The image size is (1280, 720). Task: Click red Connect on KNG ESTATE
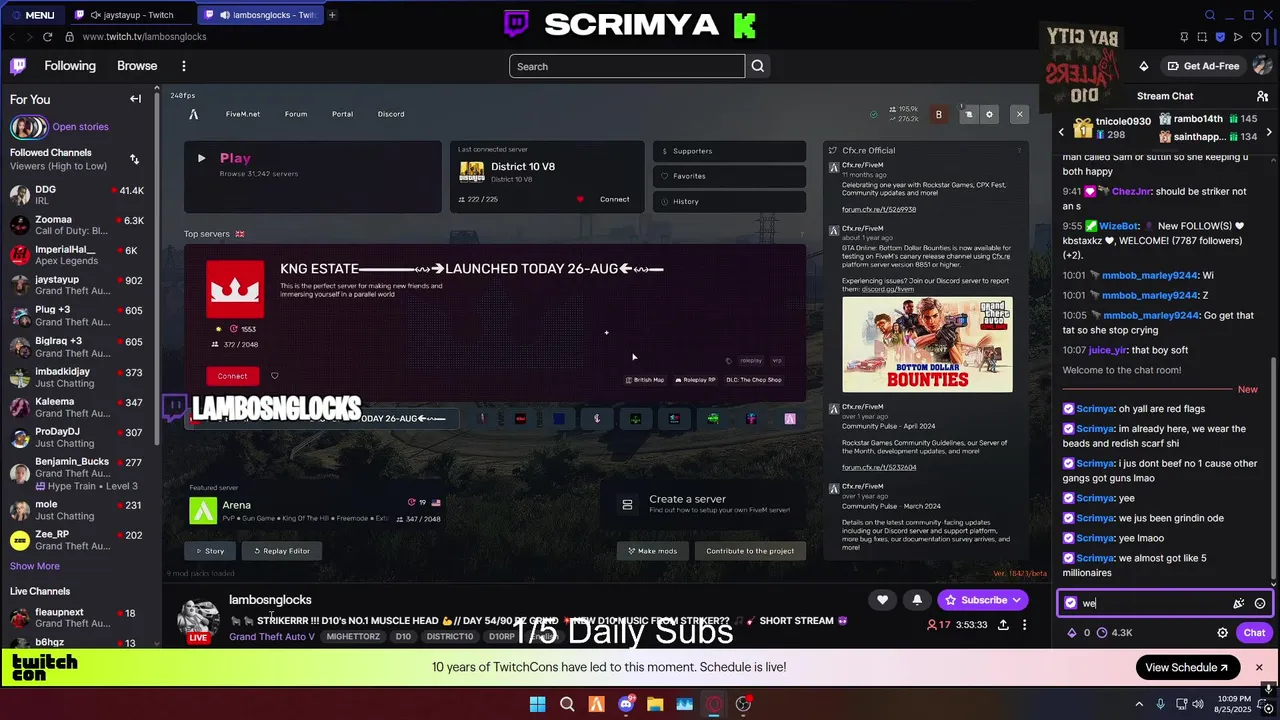[232, 376]
